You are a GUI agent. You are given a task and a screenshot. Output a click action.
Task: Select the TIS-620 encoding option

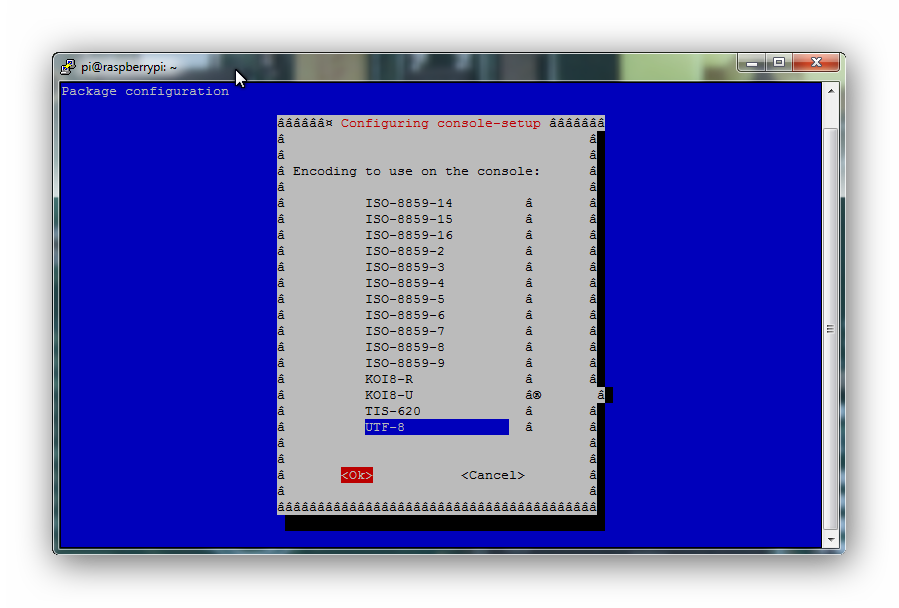coord(392,411)
